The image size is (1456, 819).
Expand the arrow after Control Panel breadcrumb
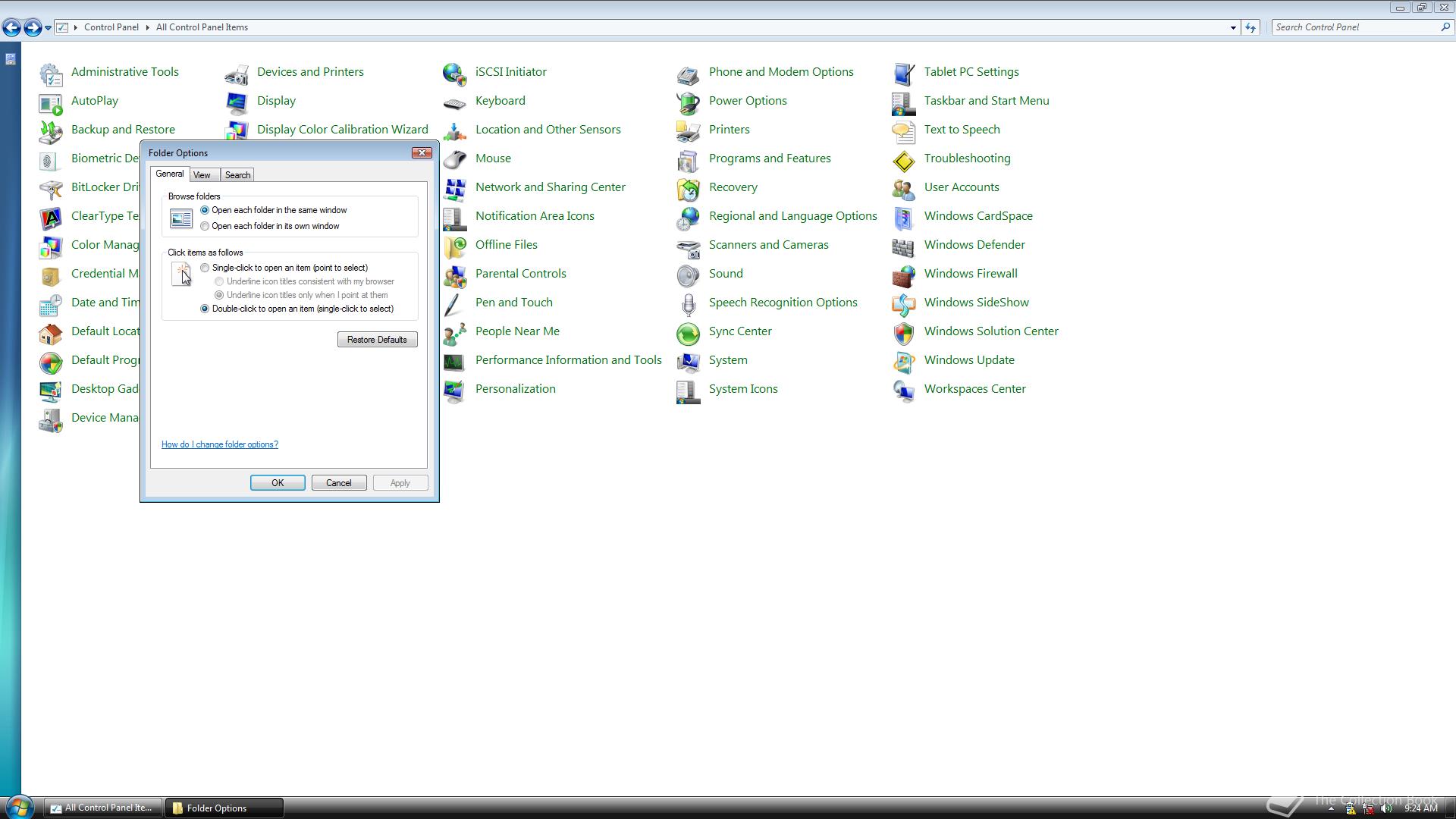coord(147,27)
